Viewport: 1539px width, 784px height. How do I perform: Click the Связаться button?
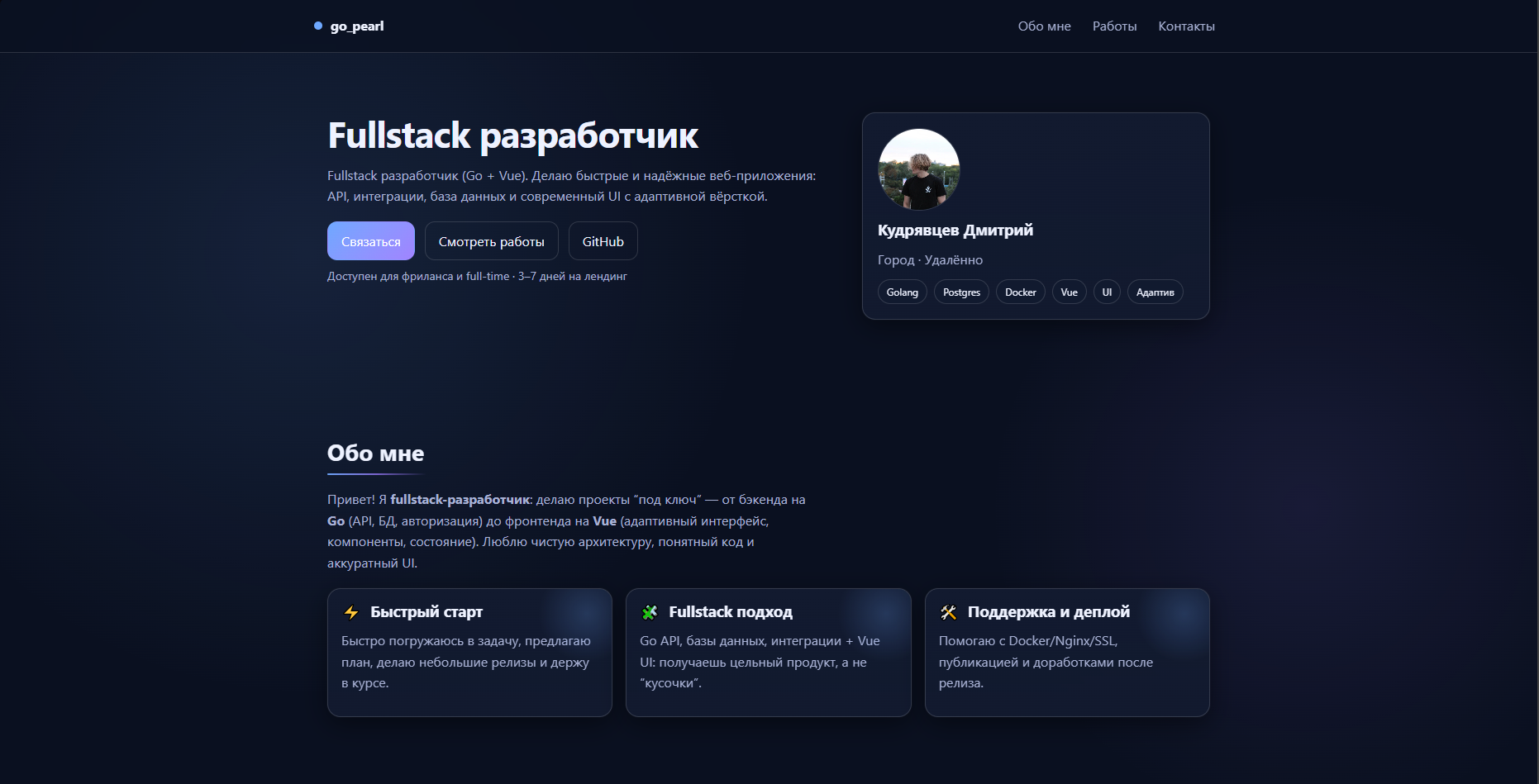(x=371, y=241)
